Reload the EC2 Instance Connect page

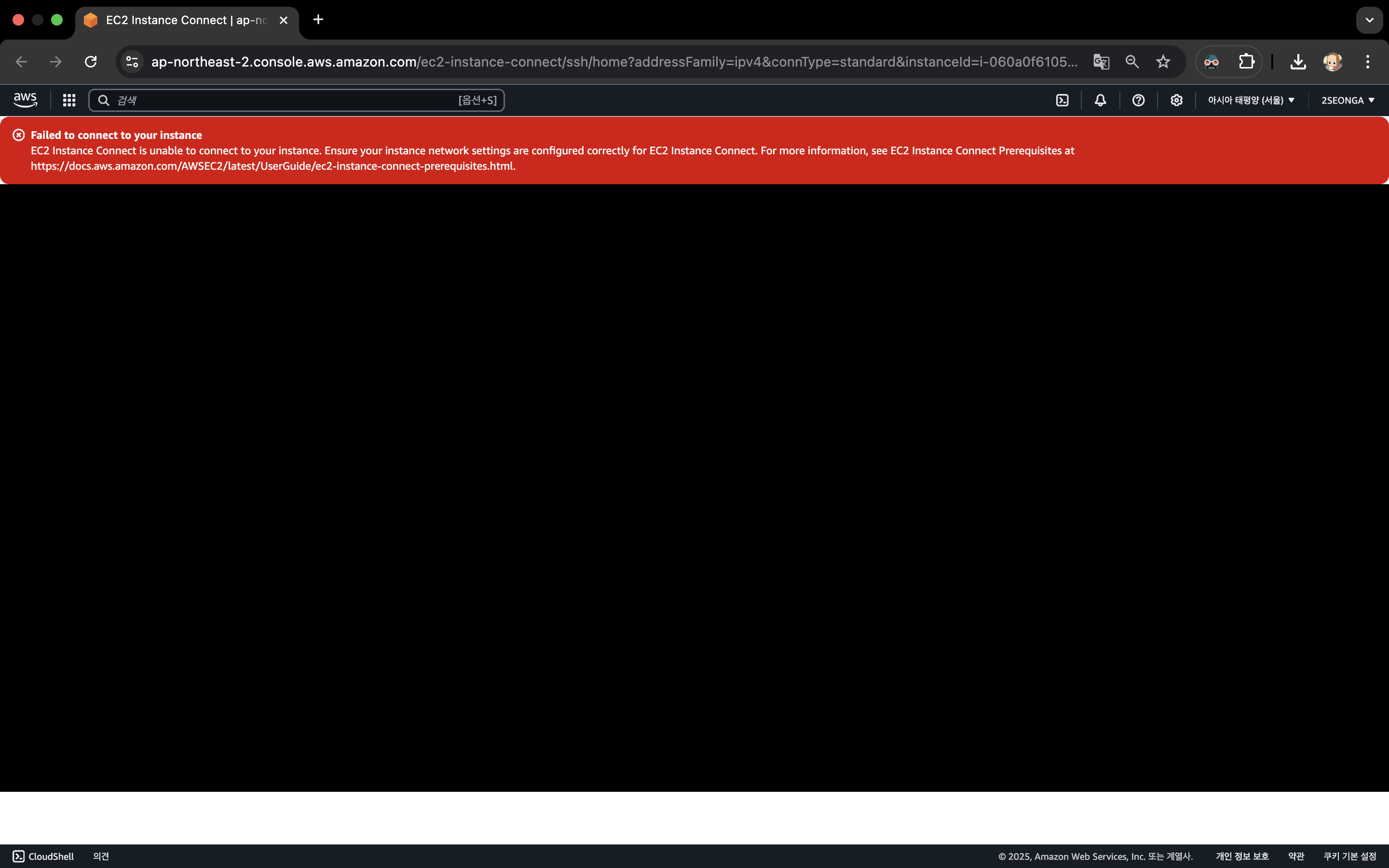click(x=91, y=61)
